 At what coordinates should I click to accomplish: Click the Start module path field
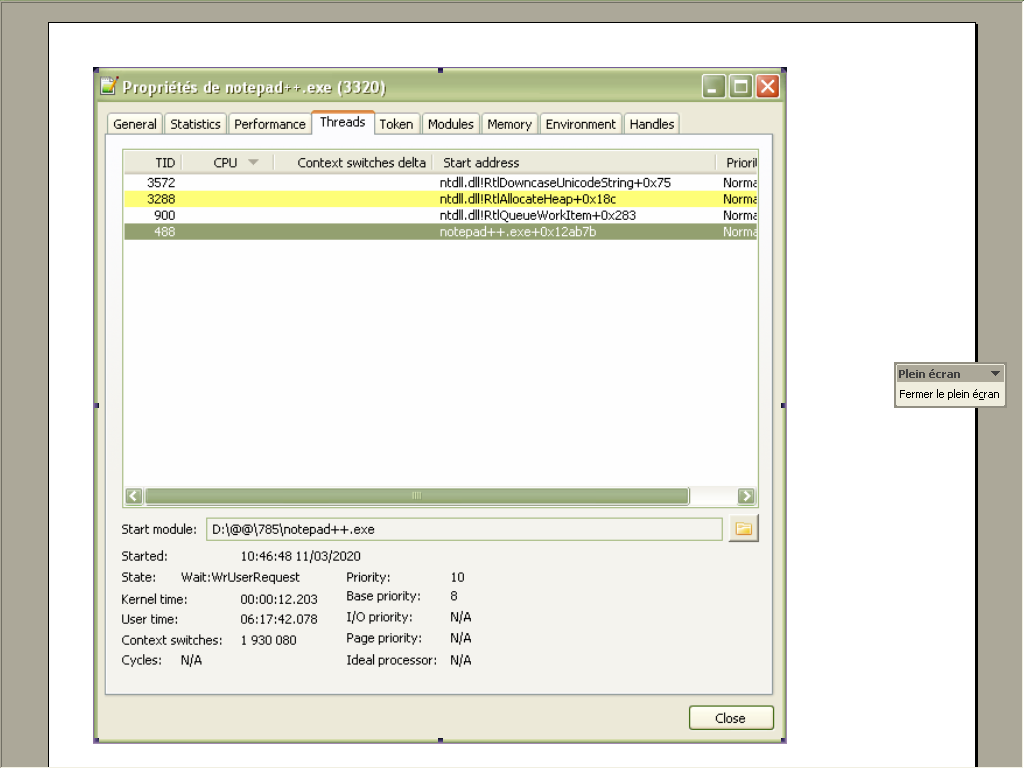click(464, 529)
